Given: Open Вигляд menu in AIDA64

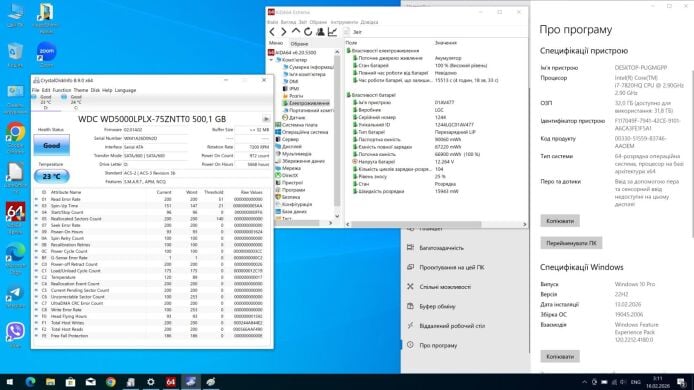Looking at the screenshot, I should tap(288, 22).
